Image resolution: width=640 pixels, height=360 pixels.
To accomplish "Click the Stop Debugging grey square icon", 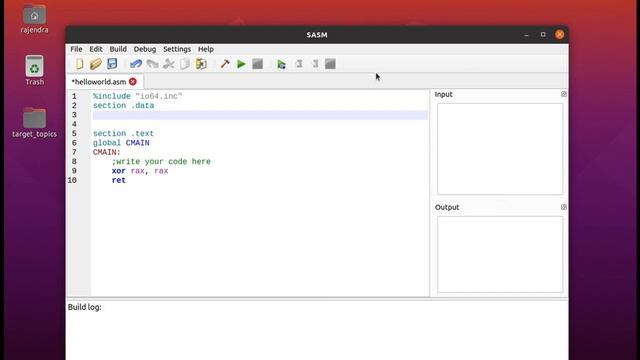I will (330, 64).
